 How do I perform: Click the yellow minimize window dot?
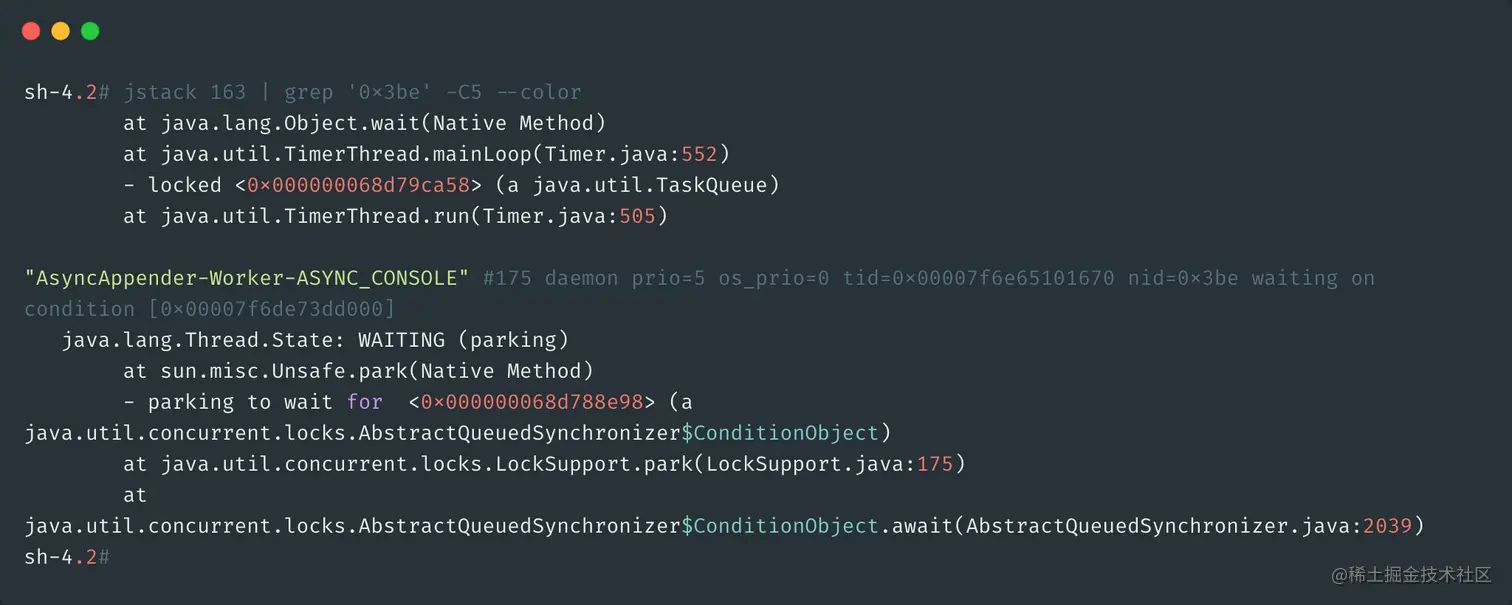(x=60, y=31)
